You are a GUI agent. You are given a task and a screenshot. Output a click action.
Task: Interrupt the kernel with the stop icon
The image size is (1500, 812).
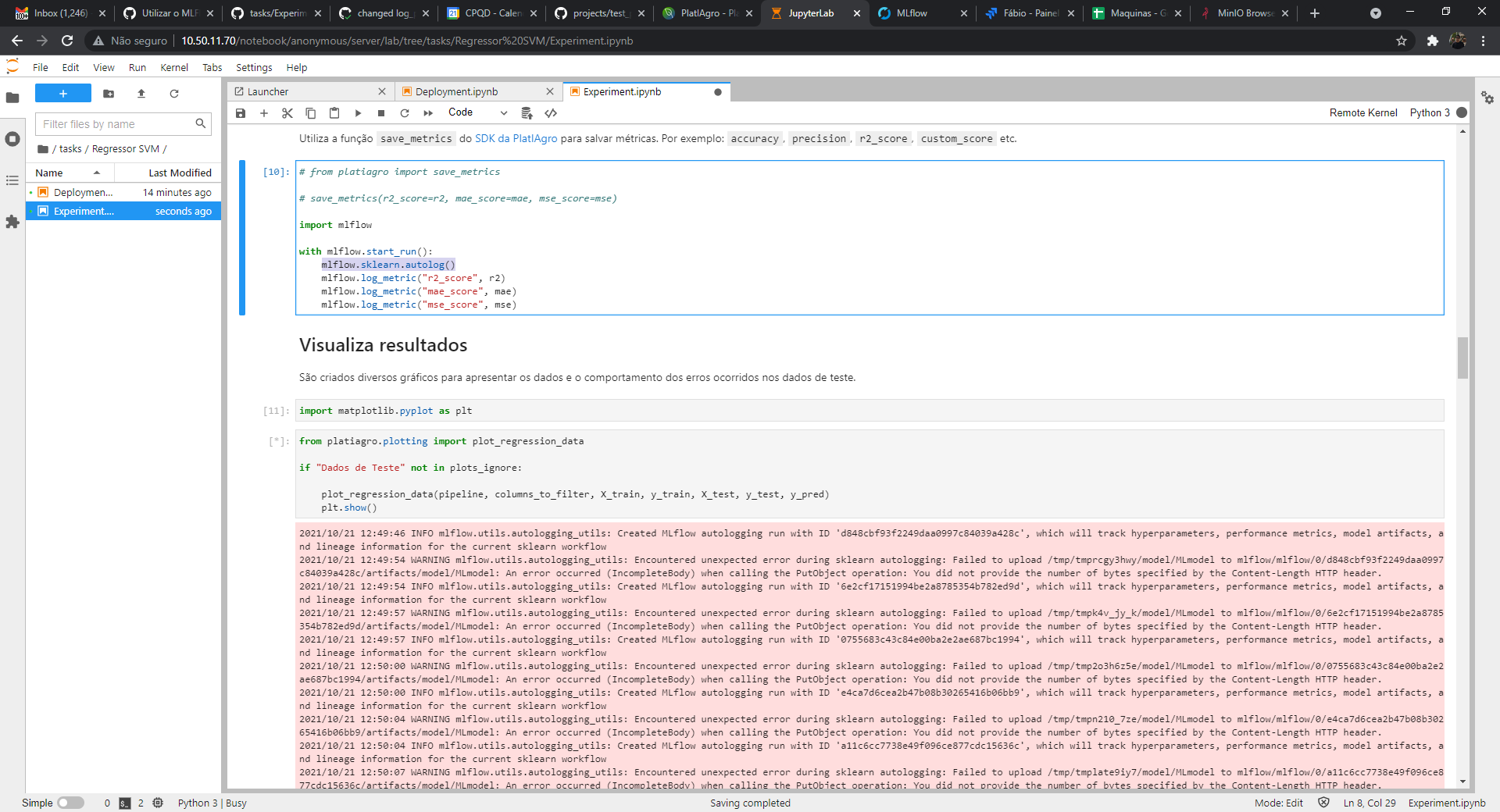click(381, 113)
